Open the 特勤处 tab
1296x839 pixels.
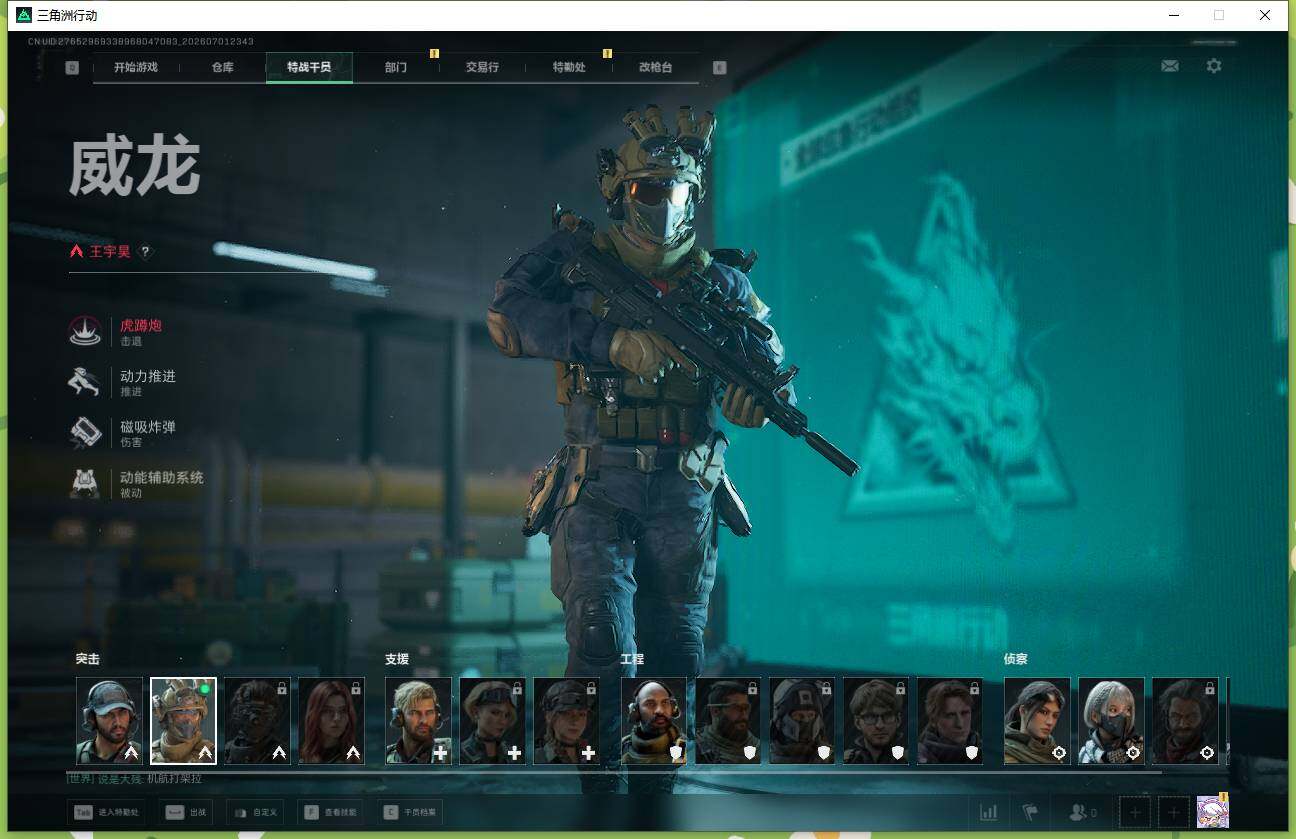pos(569,68)
